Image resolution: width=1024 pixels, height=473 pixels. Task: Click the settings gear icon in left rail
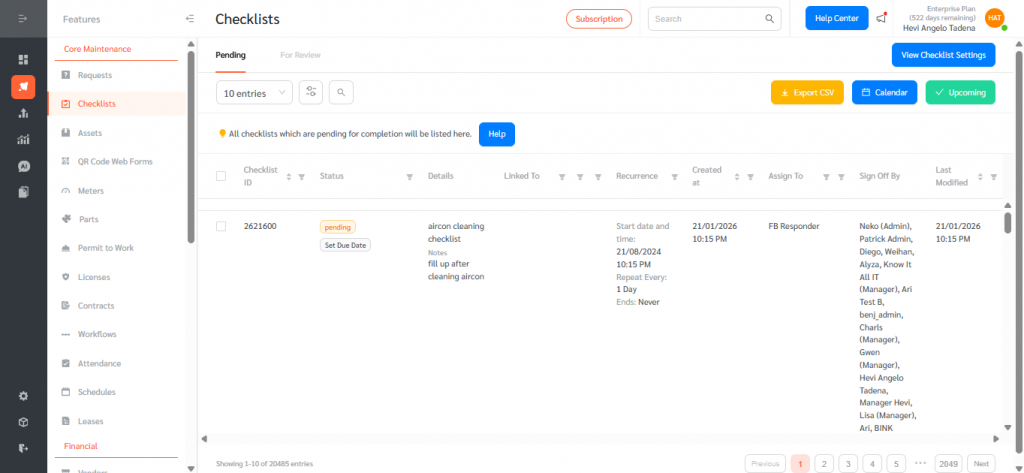tap(23, 395)
